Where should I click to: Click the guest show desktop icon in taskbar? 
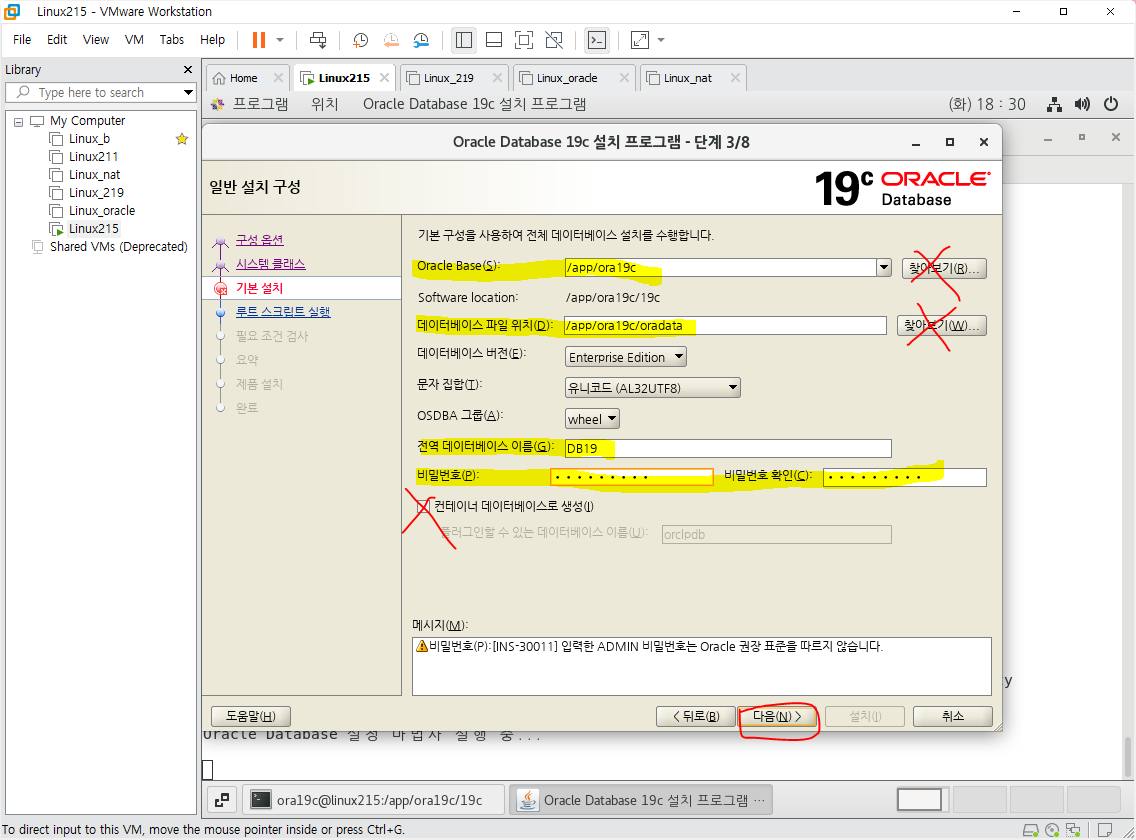pos(222,799)
